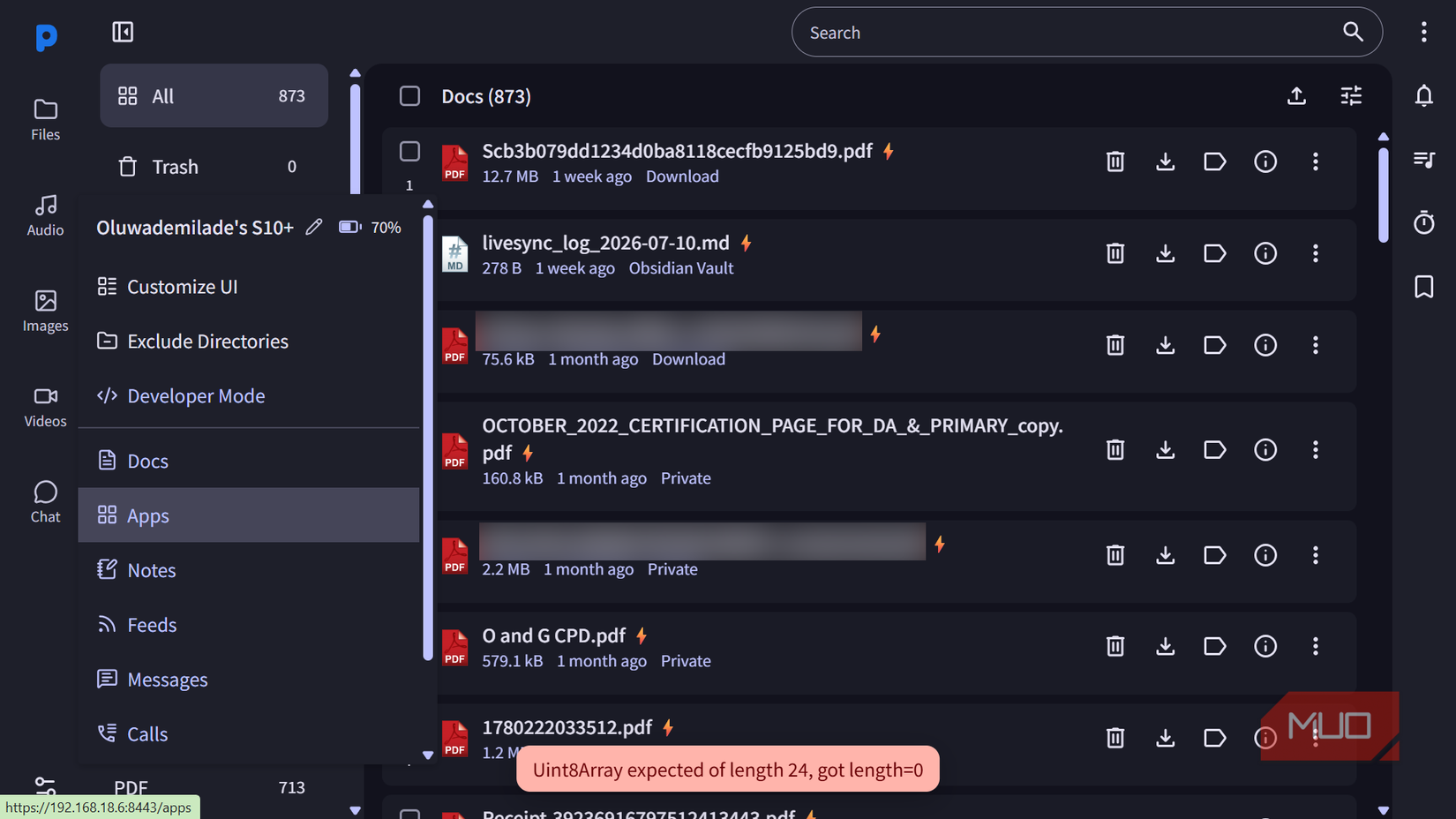The image size is (1456, 819).
Task: Open Notes from the device menu
Action: (249, 570)
